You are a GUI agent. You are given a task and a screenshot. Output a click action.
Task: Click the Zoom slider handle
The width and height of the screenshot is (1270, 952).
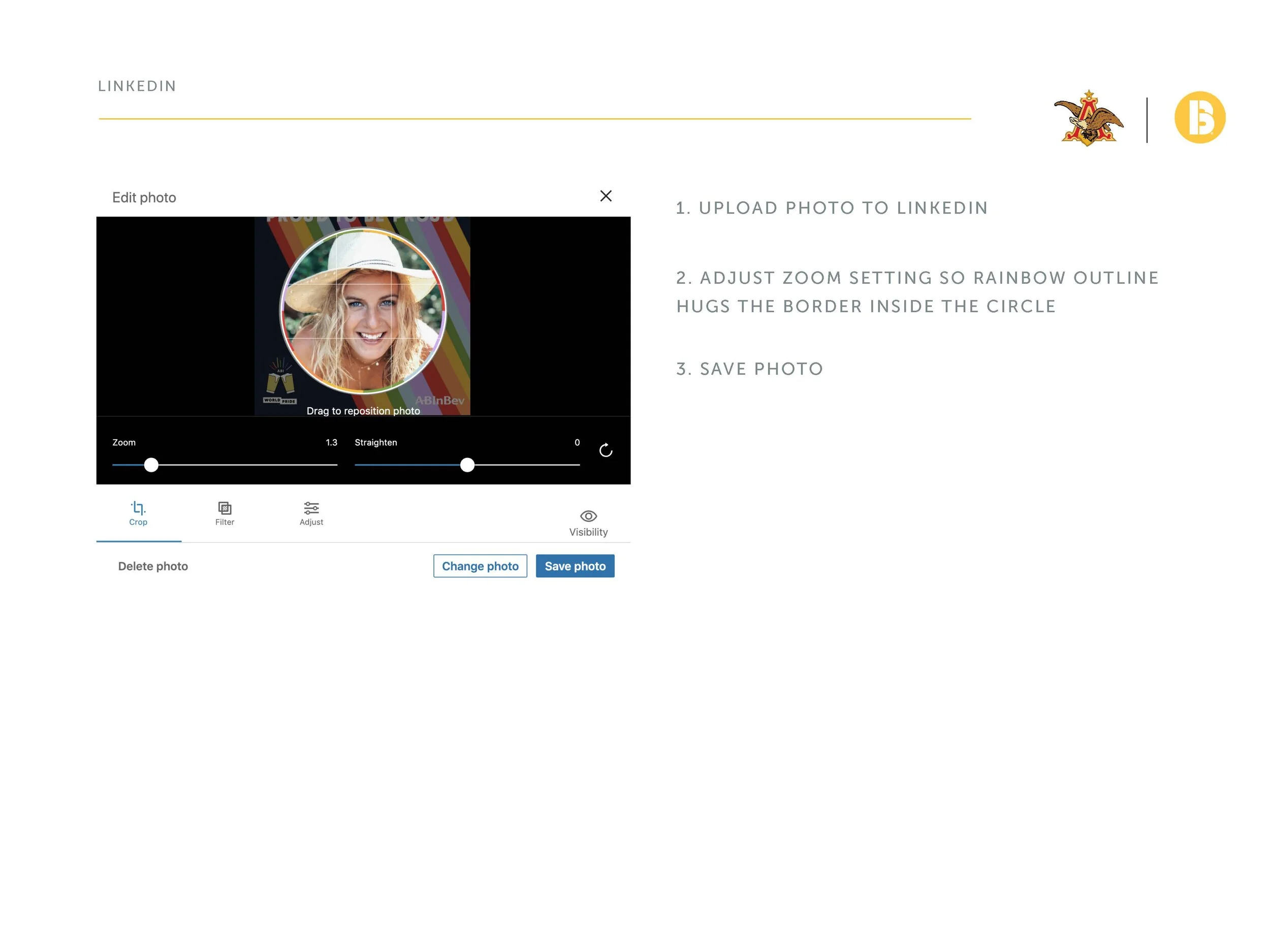[x=151, y=465]
